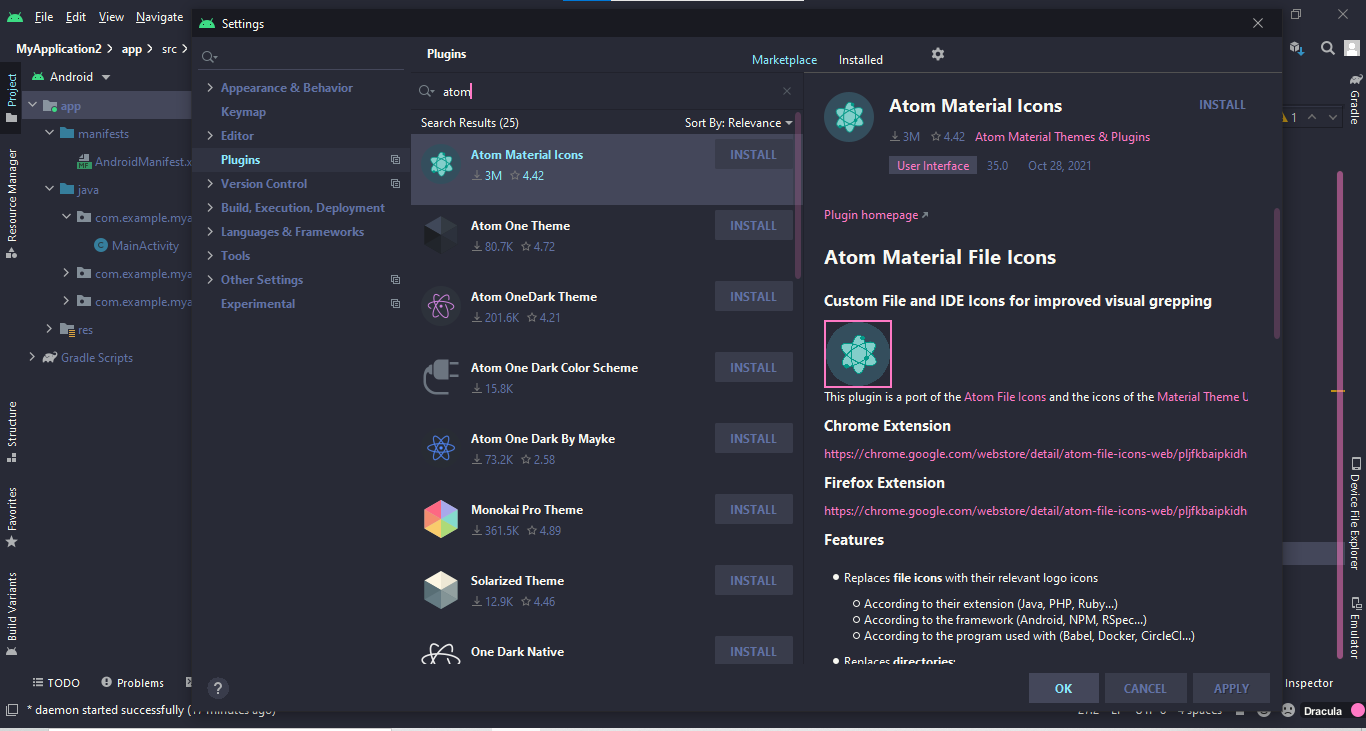Open the Problems tool window tab
This screenshot has height=731, width=1366.
click(x=132, y=683)
